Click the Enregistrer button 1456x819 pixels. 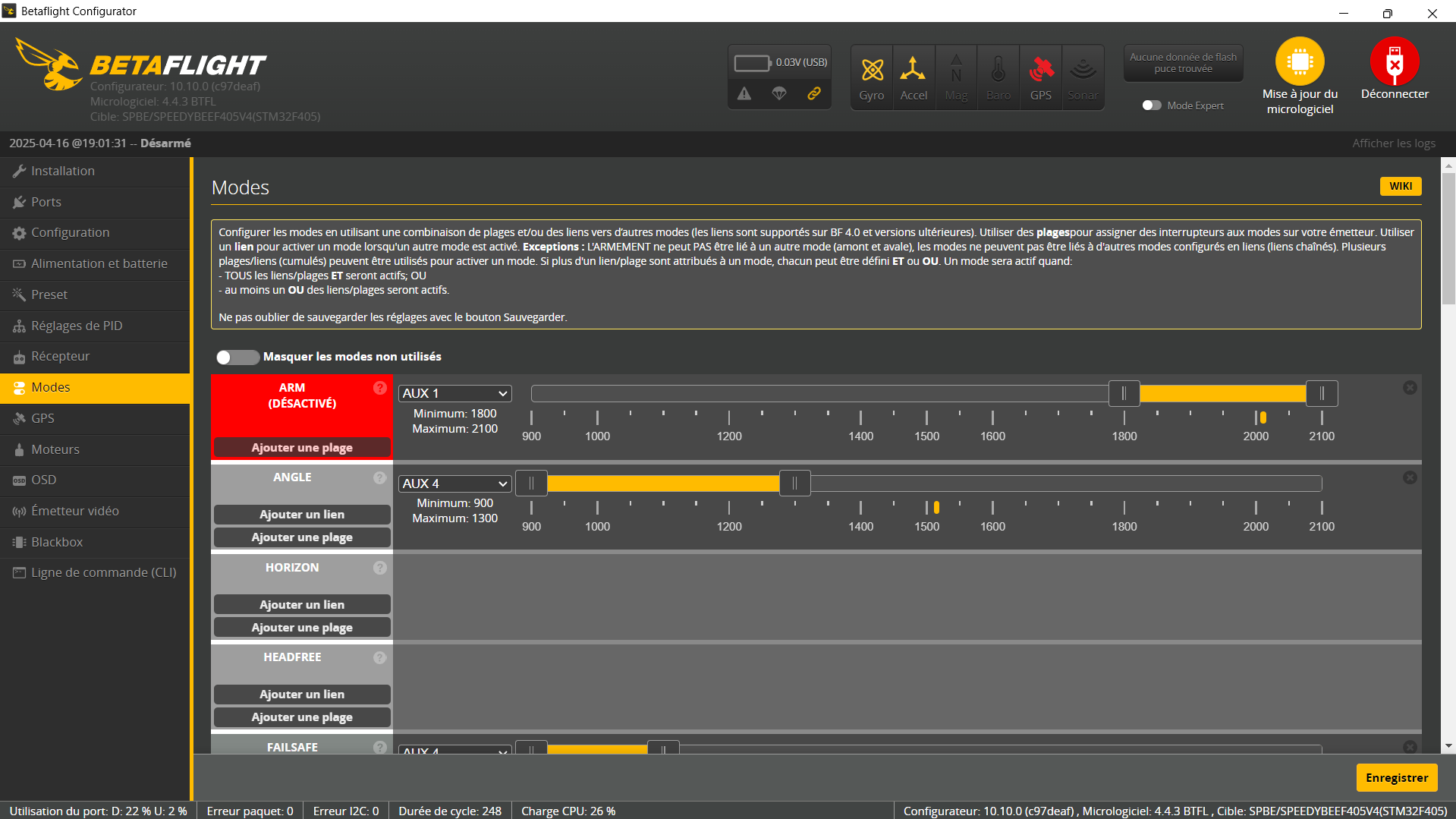point(1396,777)
